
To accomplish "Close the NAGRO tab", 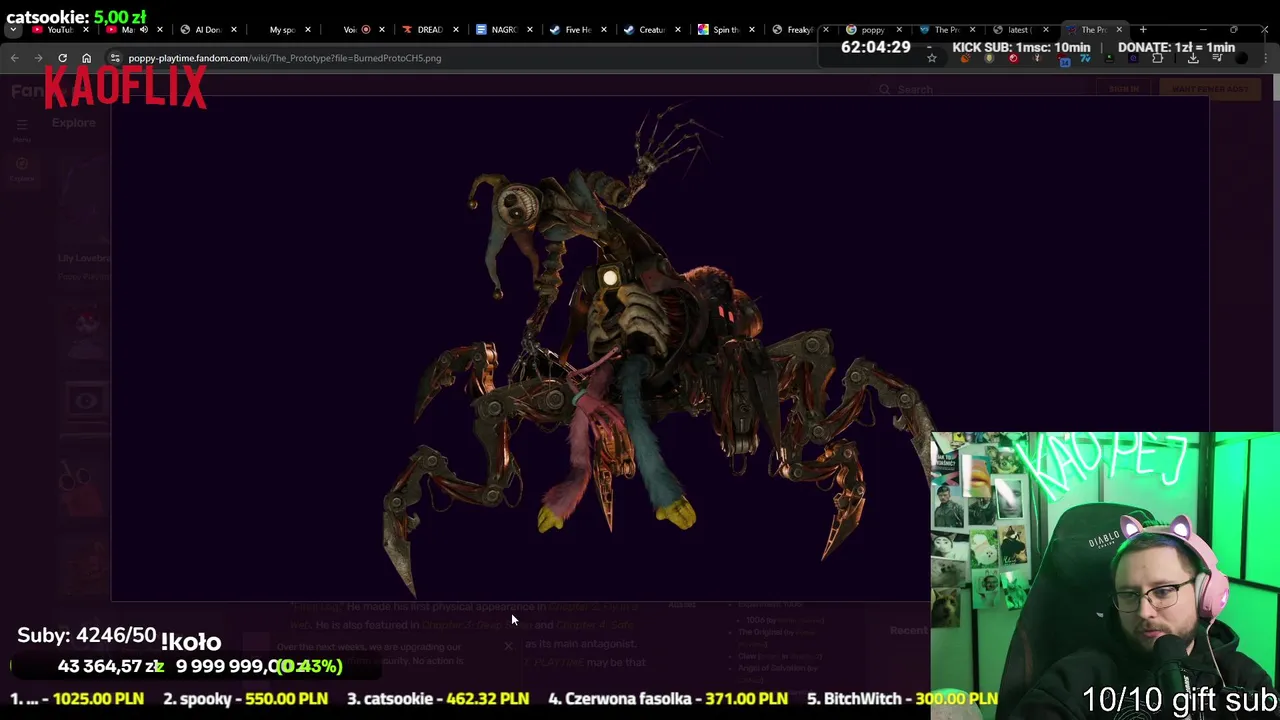I will (529, 30).
